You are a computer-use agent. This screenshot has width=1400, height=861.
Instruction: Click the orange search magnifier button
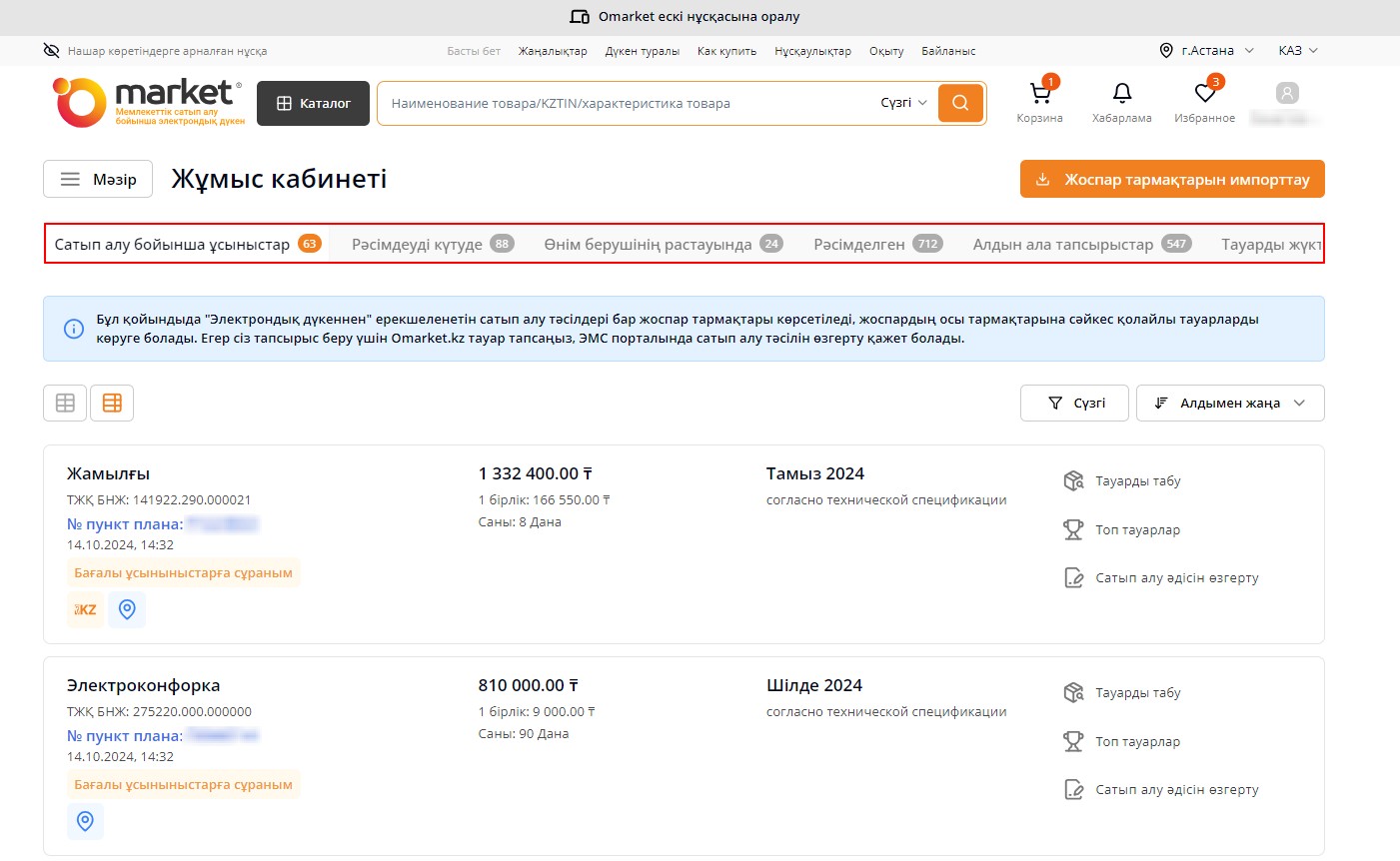tap(960, 103)
